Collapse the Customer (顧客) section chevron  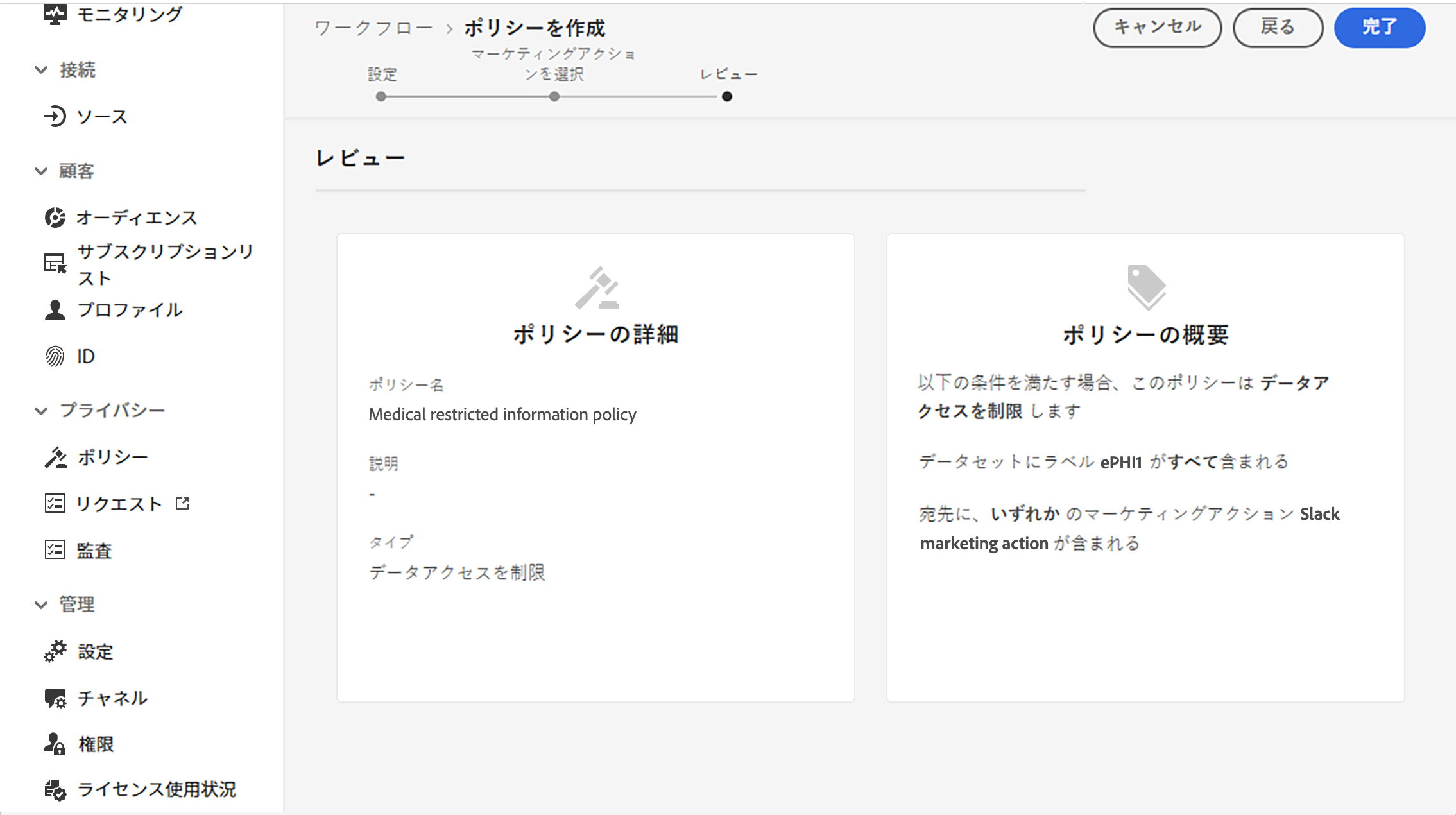(41, 171)
